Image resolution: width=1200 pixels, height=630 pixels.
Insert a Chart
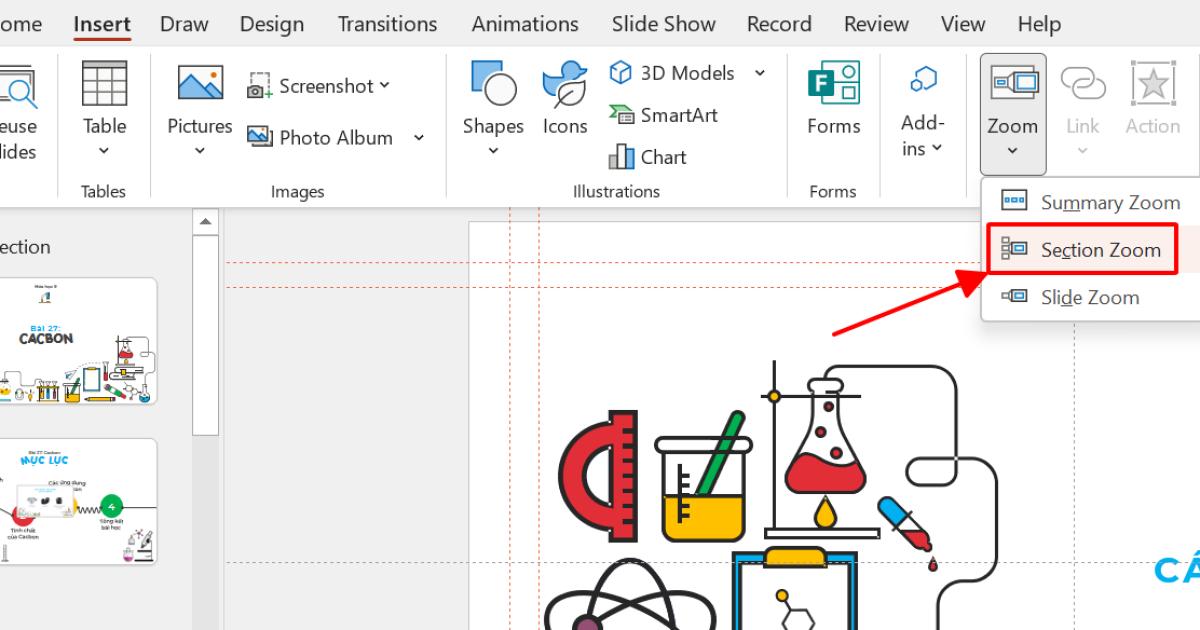tap(647, 157)
